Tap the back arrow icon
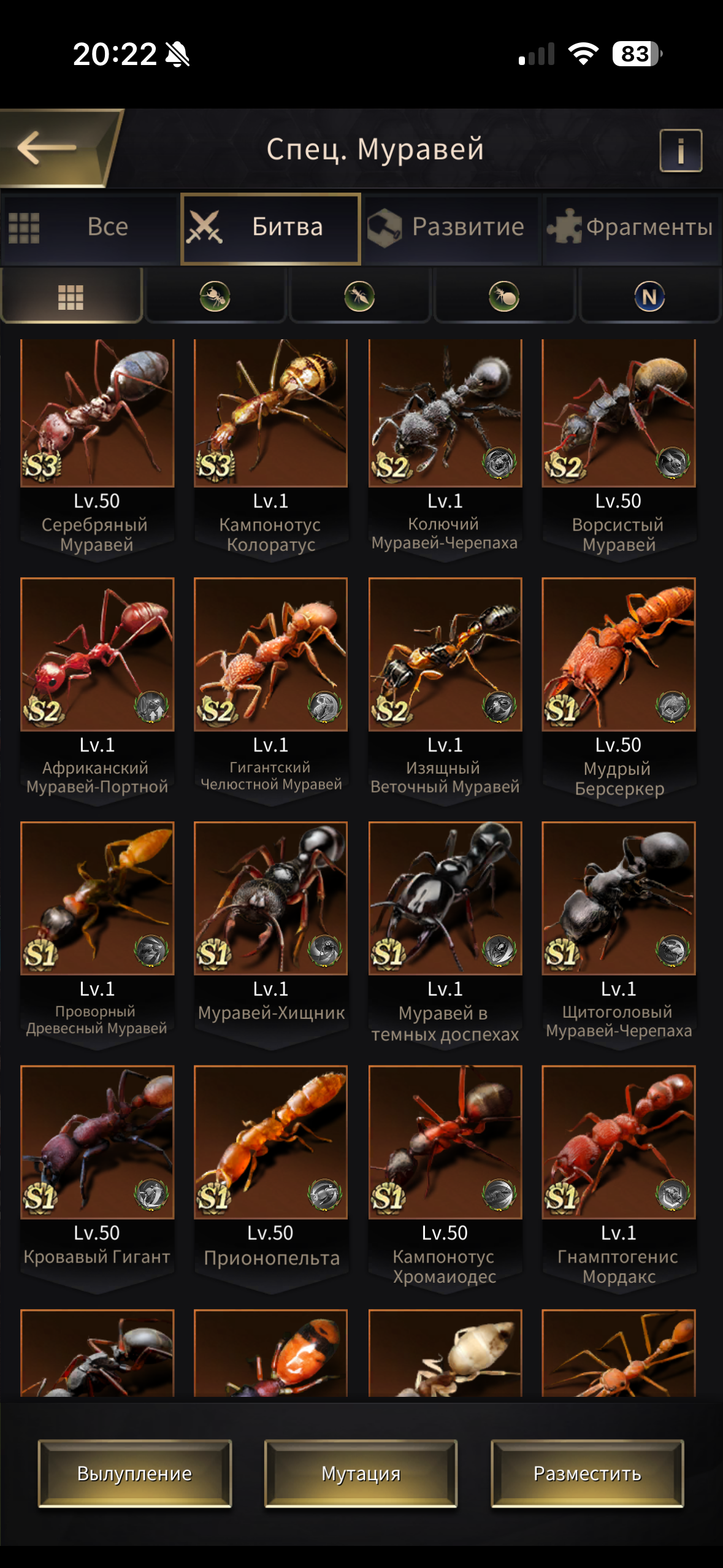This screenshot has width=723, height=1568. click(x=47, y=147)
